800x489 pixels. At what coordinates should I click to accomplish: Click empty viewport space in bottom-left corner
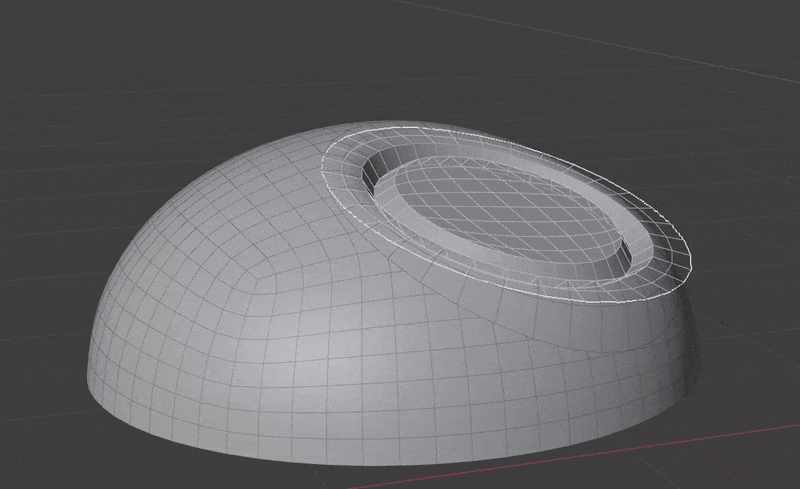[x=40, y=450]
